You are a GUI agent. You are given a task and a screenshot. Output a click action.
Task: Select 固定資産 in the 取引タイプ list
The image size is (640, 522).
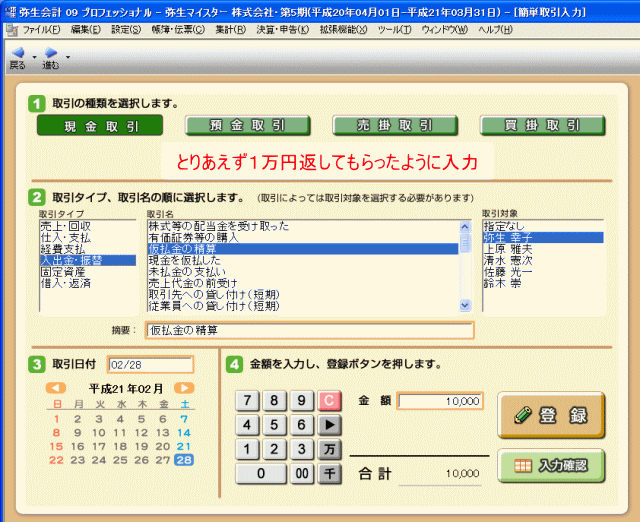88,272
